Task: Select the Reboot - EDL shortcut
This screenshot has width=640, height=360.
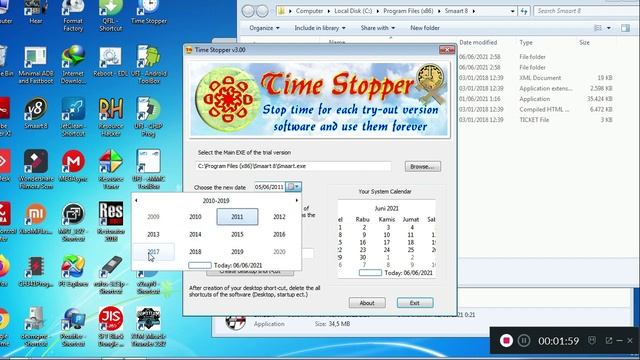Action: pos(110,61)
